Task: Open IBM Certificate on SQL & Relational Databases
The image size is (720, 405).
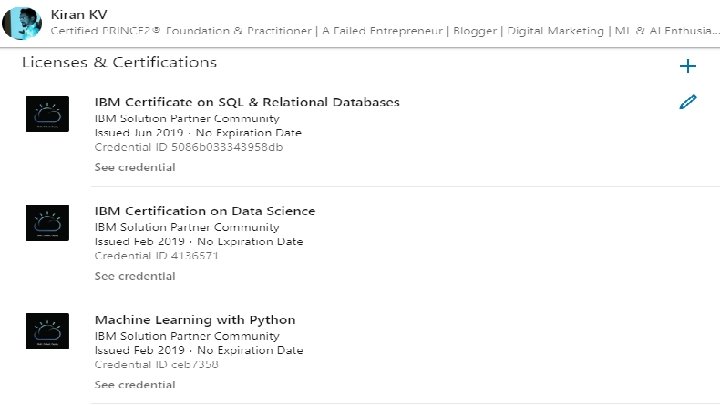Action: (x=247, y=102)
